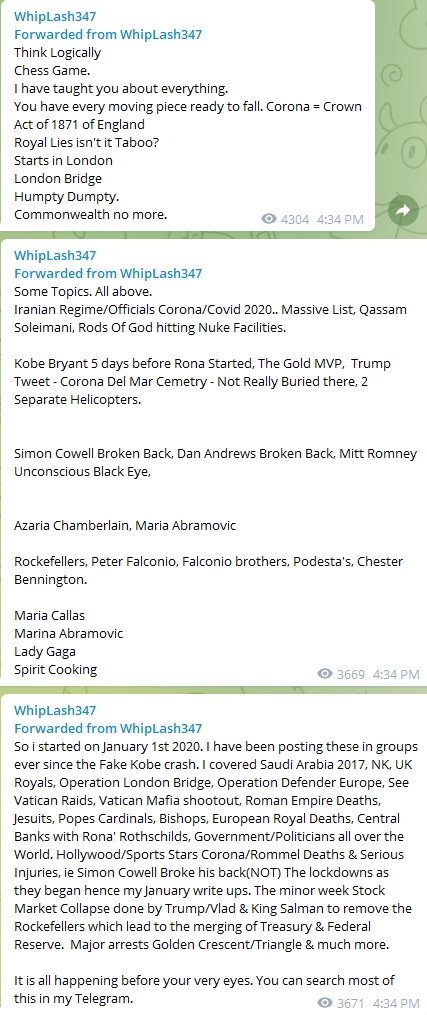The image size is (427, 1015).
Task: Click the 4:34 PM timestamp beside 3671 views
Action: coord(396,1003)
